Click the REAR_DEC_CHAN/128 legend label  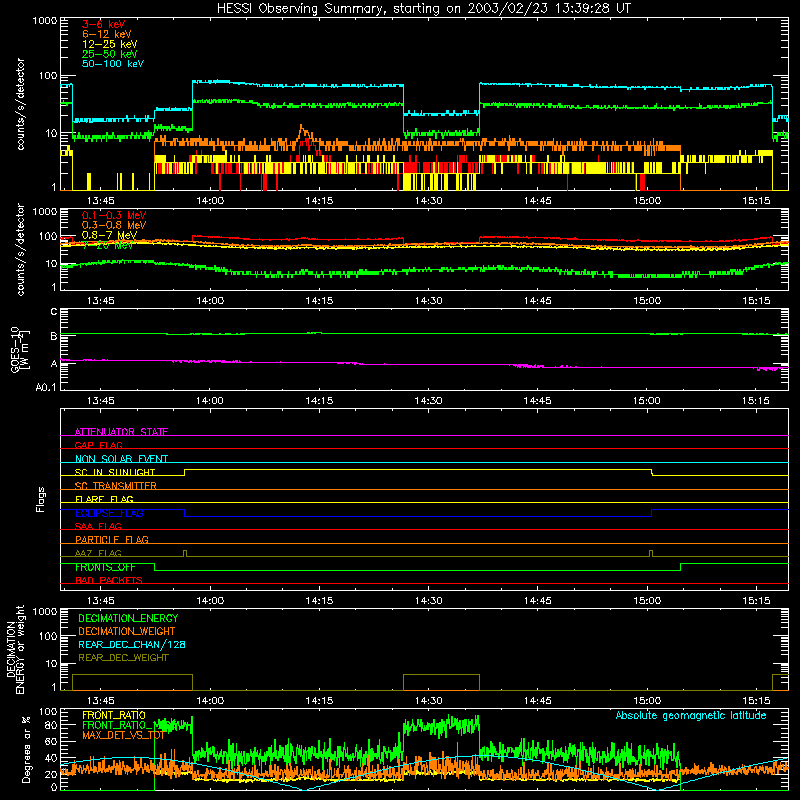tap(132, 644)
